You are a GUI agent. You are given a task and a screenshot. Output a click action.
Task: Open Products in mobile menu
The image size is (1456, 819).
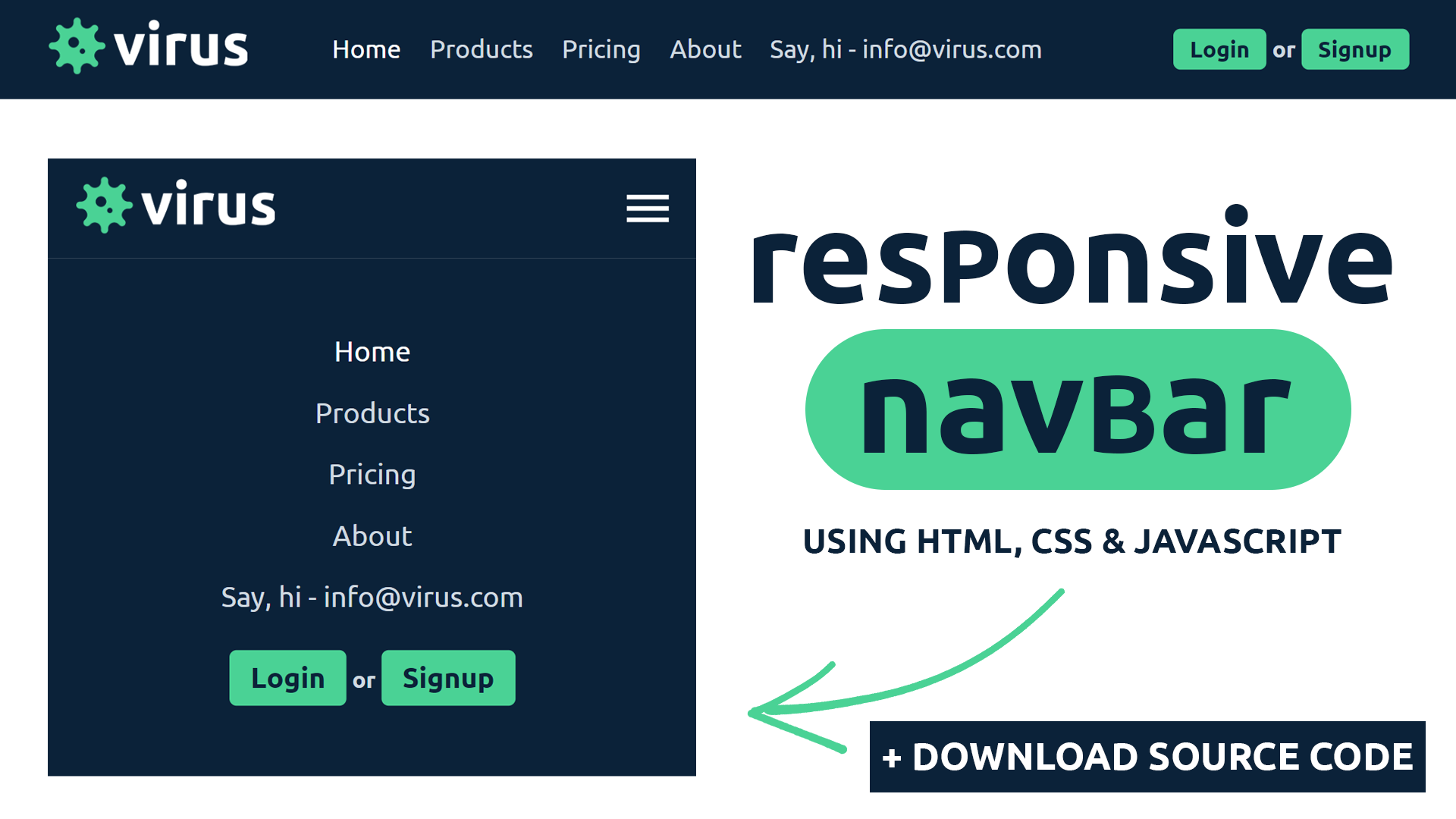point(372,413)
